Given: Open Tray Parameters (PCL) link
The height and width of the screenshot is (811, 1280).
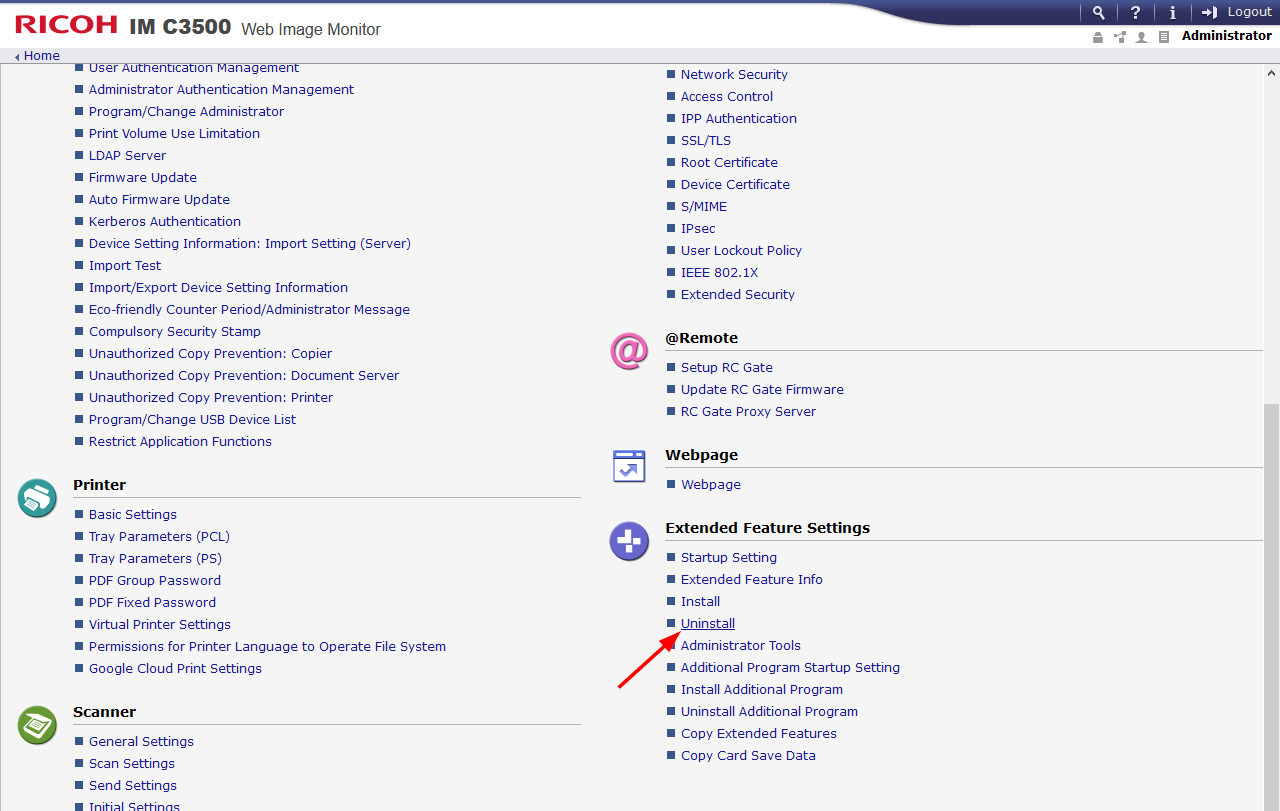Looking at the screenshot, I should tap(159, 537).
